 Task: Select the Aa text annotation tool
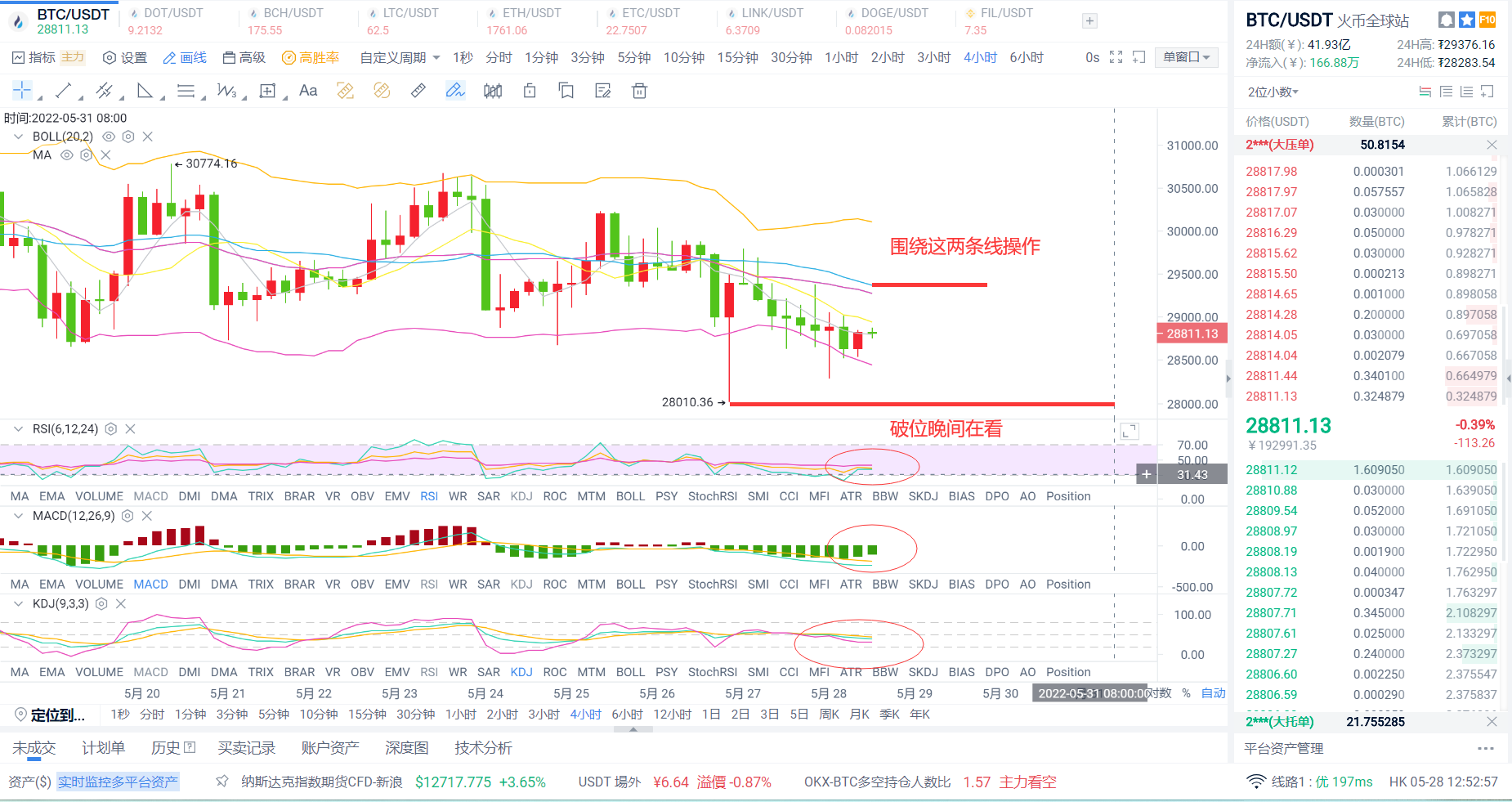pos(308,91)
